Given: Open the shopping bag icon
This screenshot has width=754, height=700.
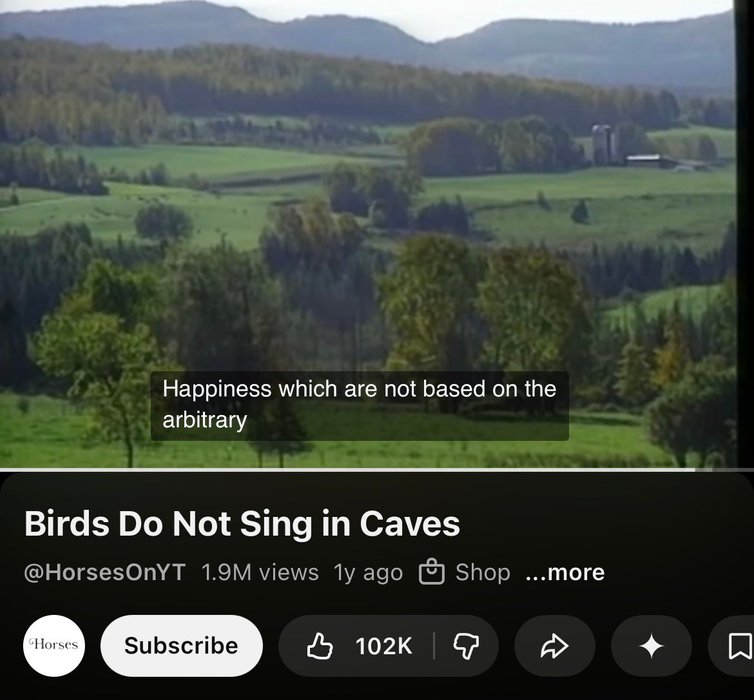Looking at the screenshot, I should 431,571.
